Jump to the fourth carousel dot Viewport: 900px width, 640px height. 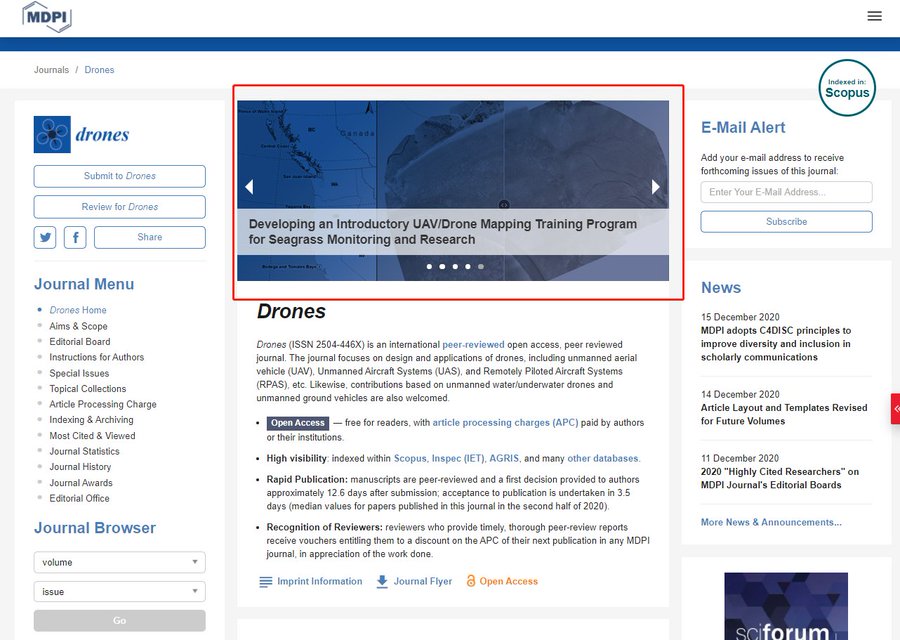pos(467,266)
